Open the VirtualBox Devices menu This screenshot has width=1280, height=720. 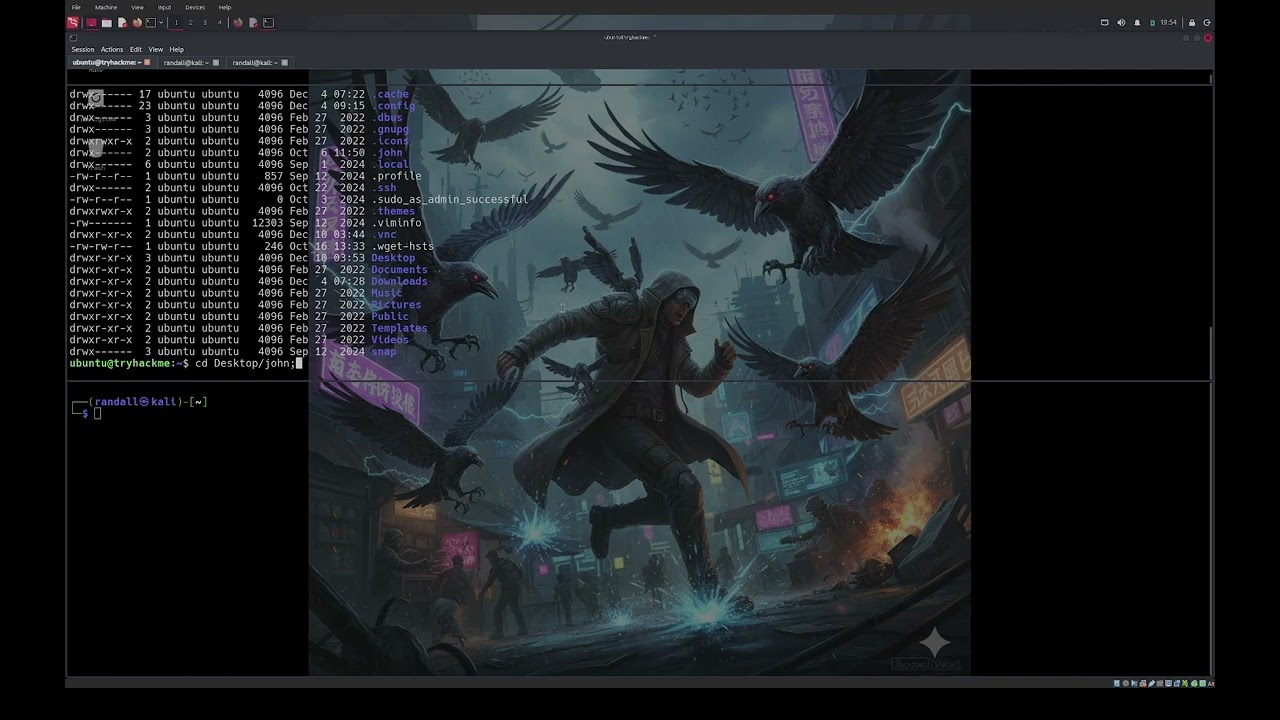click(x=195, y=7)
